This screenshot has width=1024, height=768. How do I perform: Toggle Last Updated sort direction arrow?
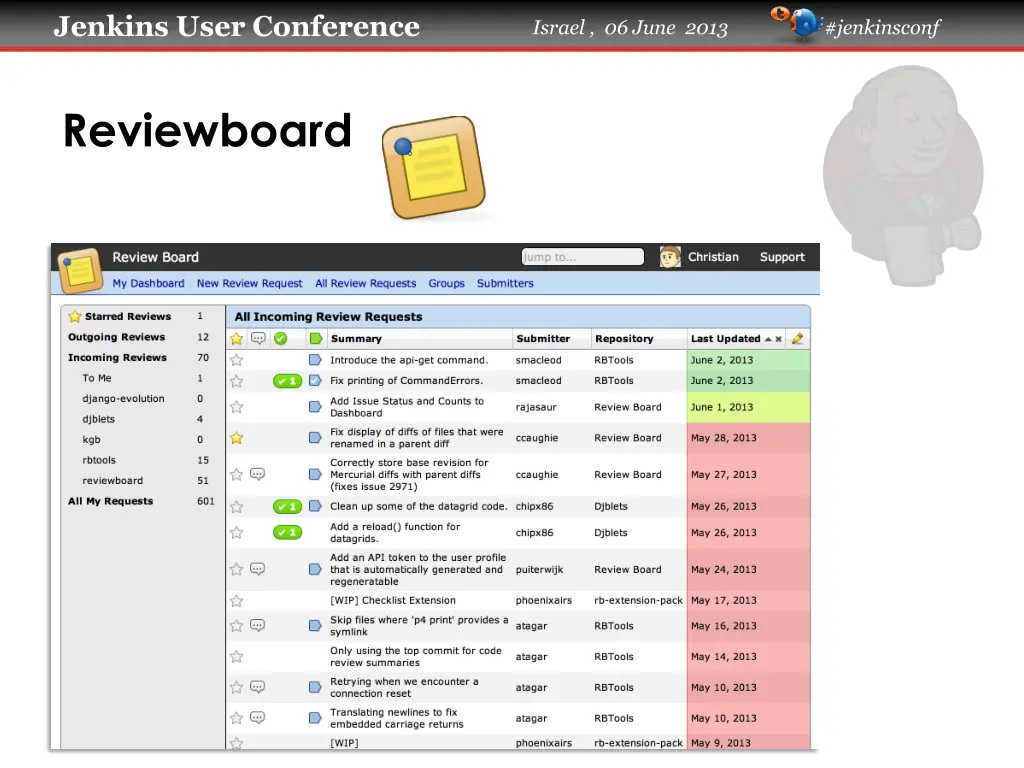(768, 339)
